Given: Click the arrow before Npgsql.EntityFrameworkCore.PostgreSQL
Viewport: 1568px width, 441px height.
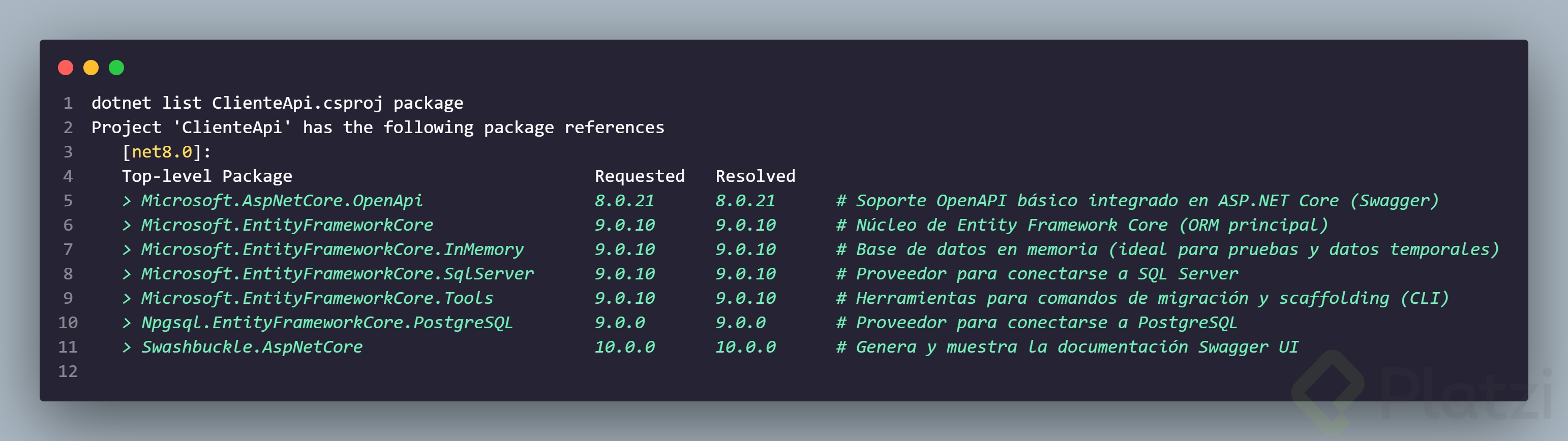Looking at the screenshot, I should click(x=127, y=323).
